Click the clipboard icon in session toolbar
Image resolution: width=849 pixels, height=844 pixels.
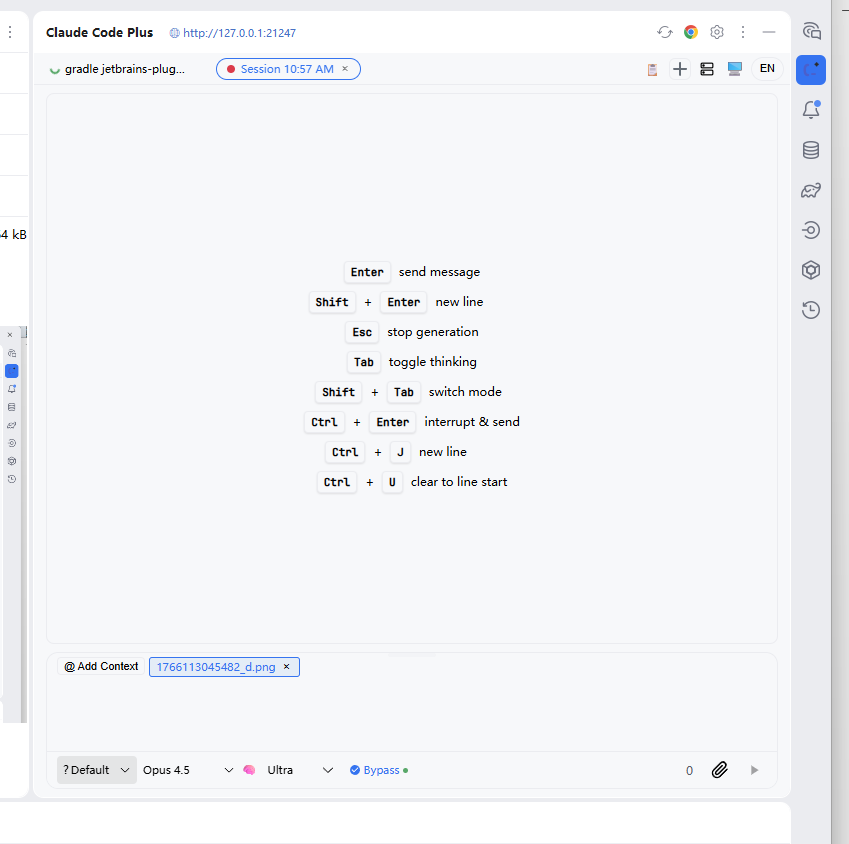652,69
